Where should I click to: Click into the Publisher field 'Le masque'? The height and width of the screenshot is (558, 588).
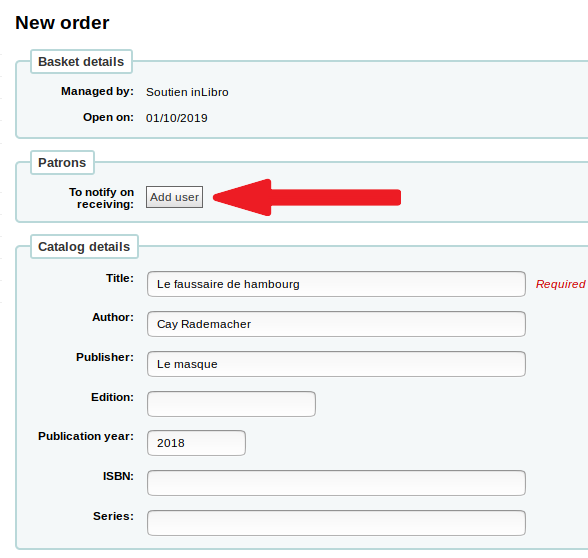(x=336, y=364)
